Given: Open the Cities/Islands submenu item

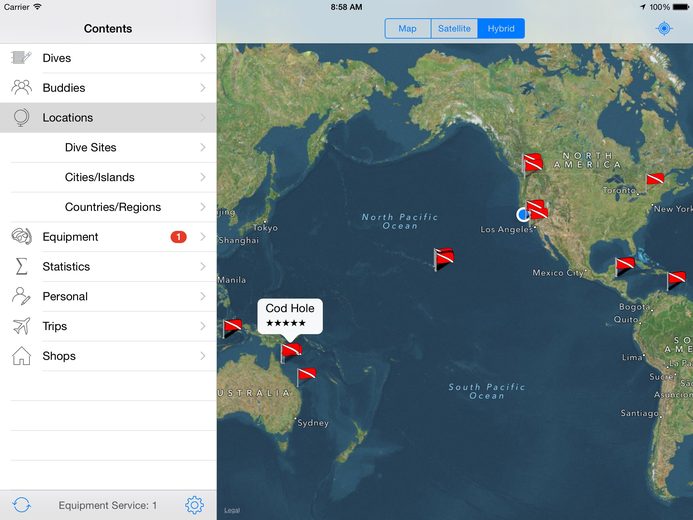Looking at the screenshot, I should pyautogui.click(x=108, y=177).
